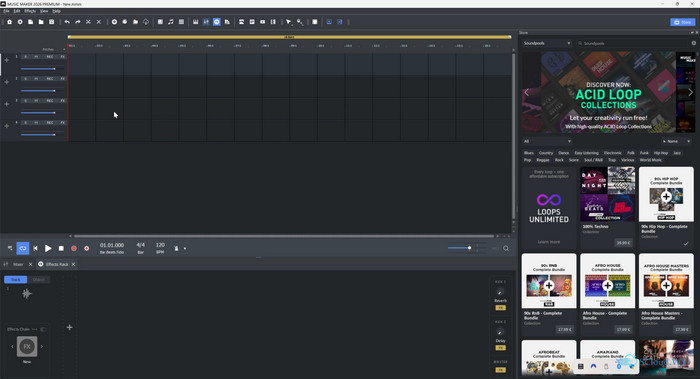Switch to the Effects Rack tab
Viewport: 700px width, 379px height.
pyautogui.click(x=57, y=264)
